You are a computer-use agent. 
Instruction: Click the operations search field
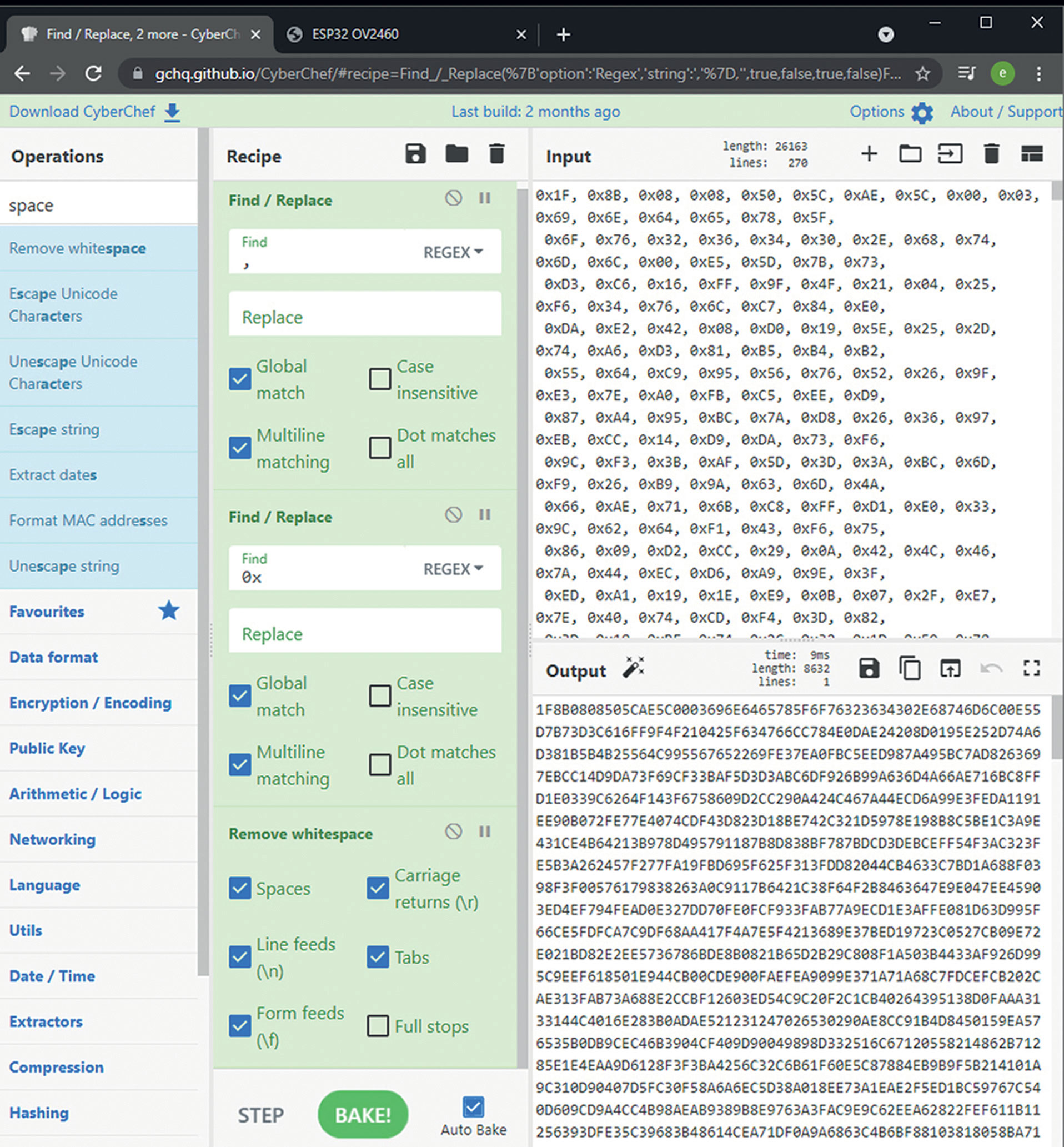pos(98,204)
